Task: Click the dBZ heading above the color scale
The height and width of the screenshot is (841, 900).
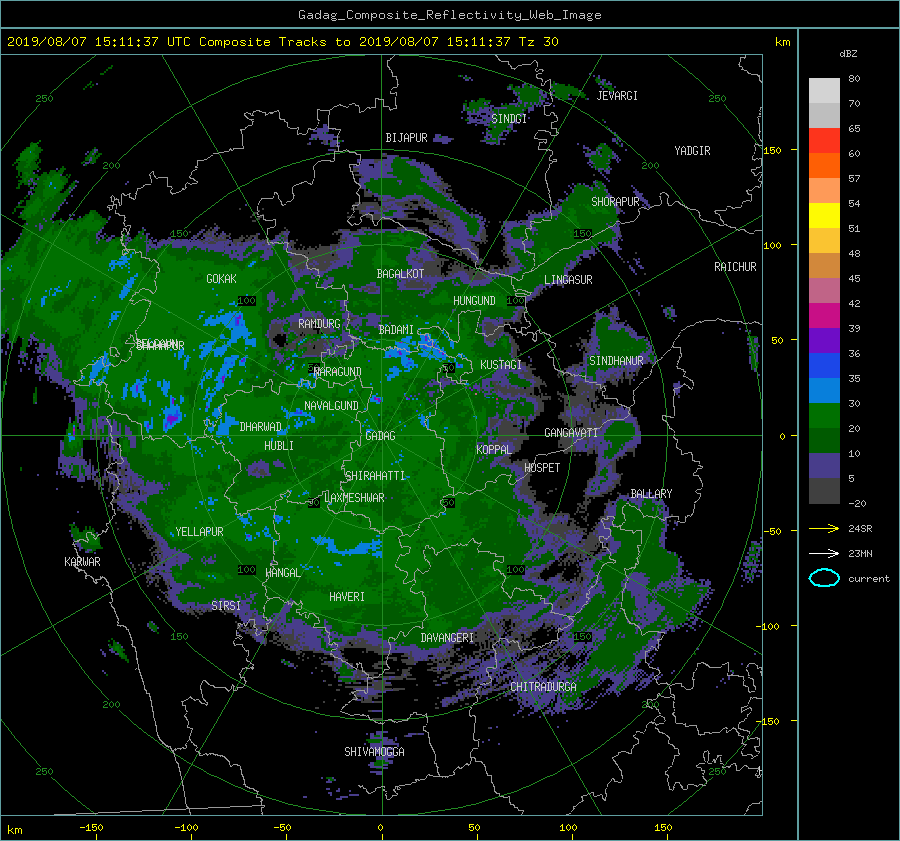Action: [848, 53]
